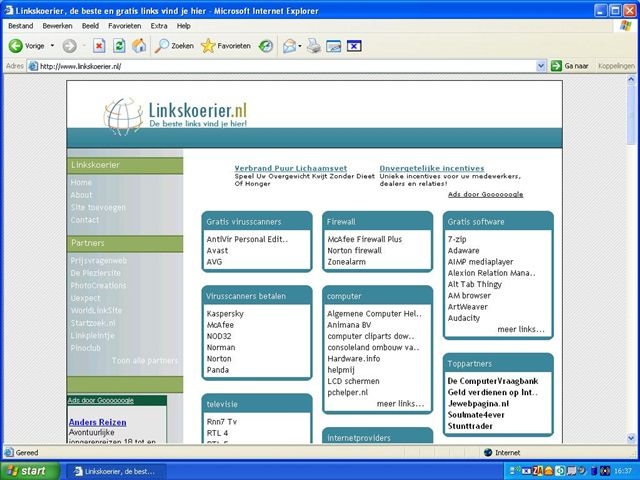
Task: Open the Audacity link
Action: [x=464, y=318]
